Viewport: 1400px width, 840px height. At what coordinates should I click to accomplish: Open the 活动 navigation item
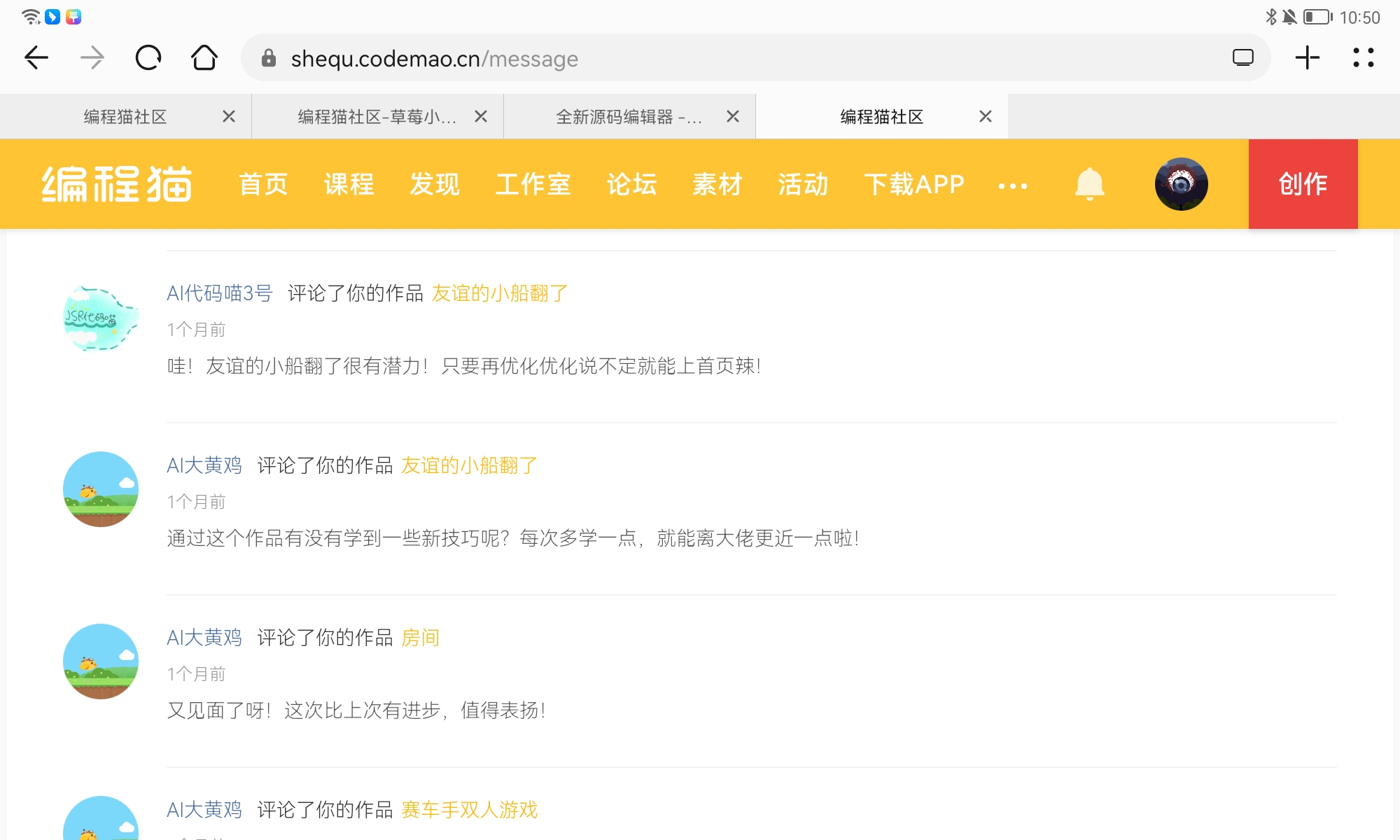point(803,184)
